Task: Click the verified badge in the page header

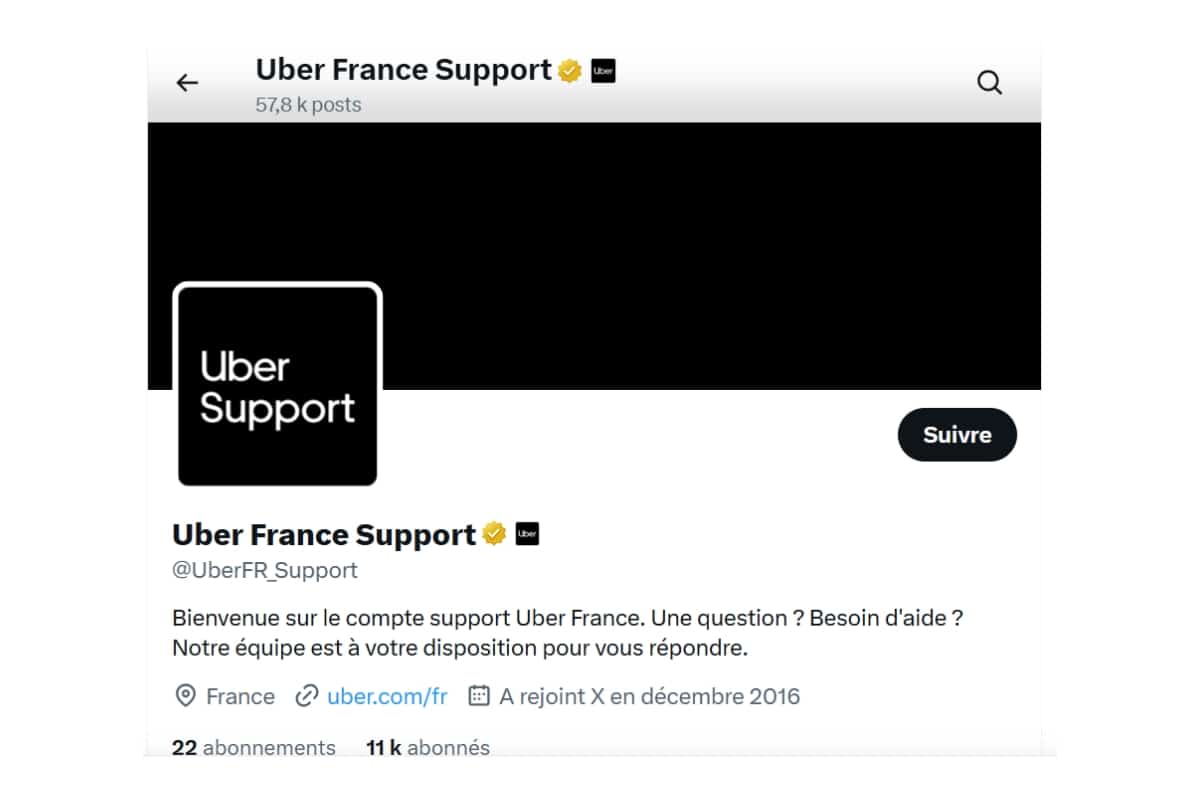Action: [x=568, y=69]
